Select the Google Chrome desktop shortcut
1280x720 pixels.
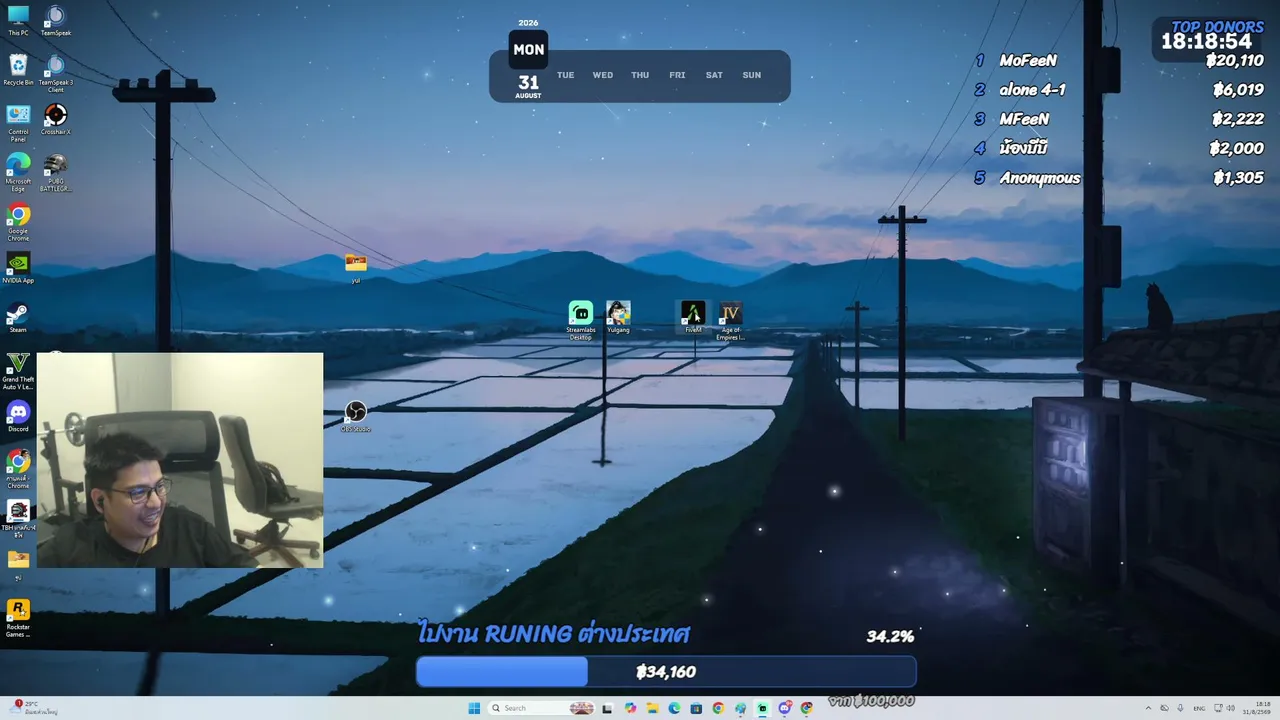[18, 221]
